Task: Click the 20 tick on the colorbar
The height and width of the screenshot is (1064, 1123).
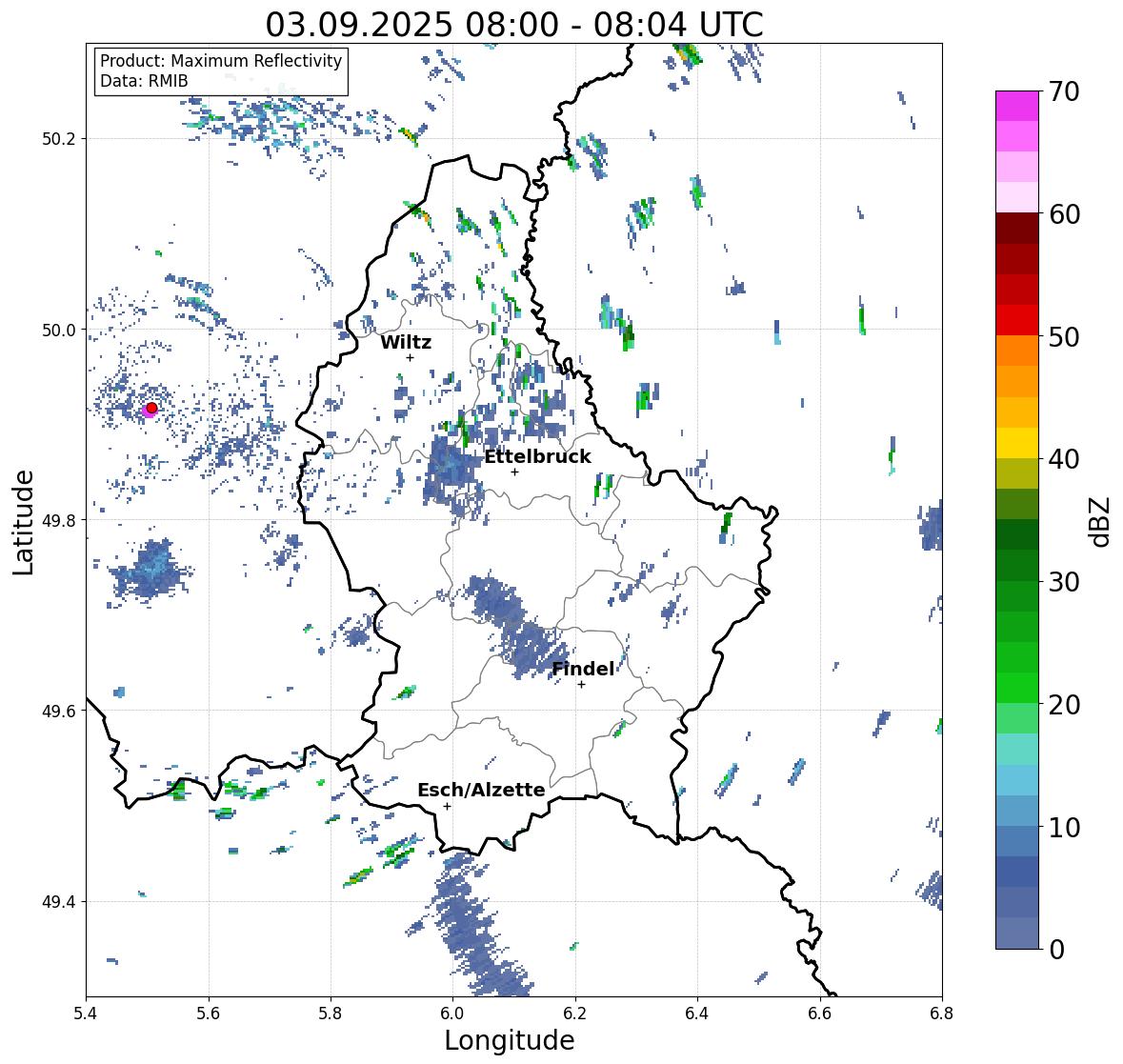Action: coord(1064,705)
